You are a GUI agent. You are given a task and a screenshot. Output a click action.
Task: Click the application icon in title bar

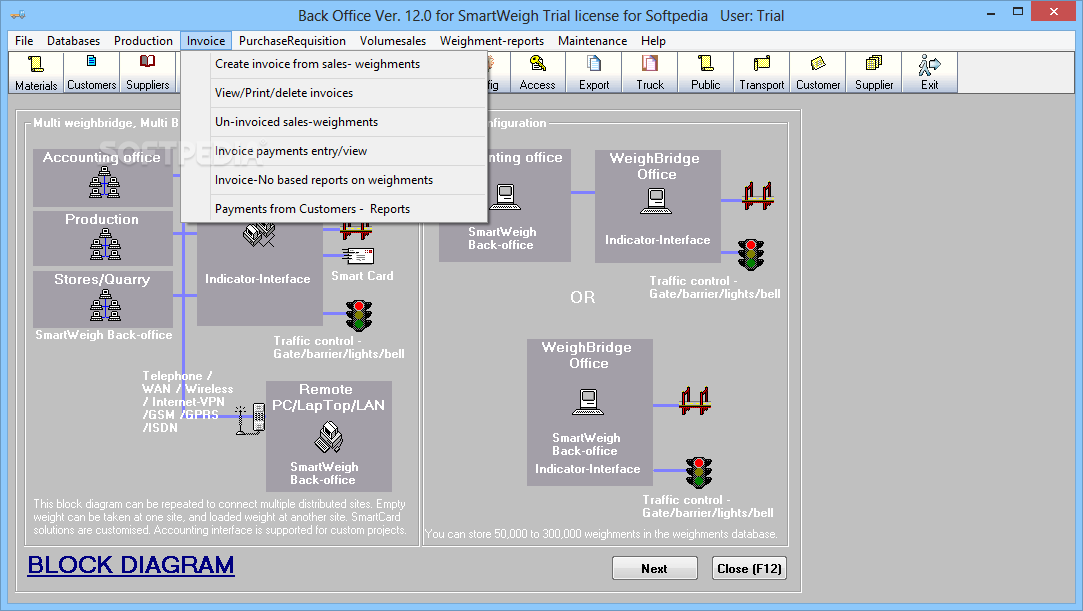pyautogui.click(x=19, y=14)
